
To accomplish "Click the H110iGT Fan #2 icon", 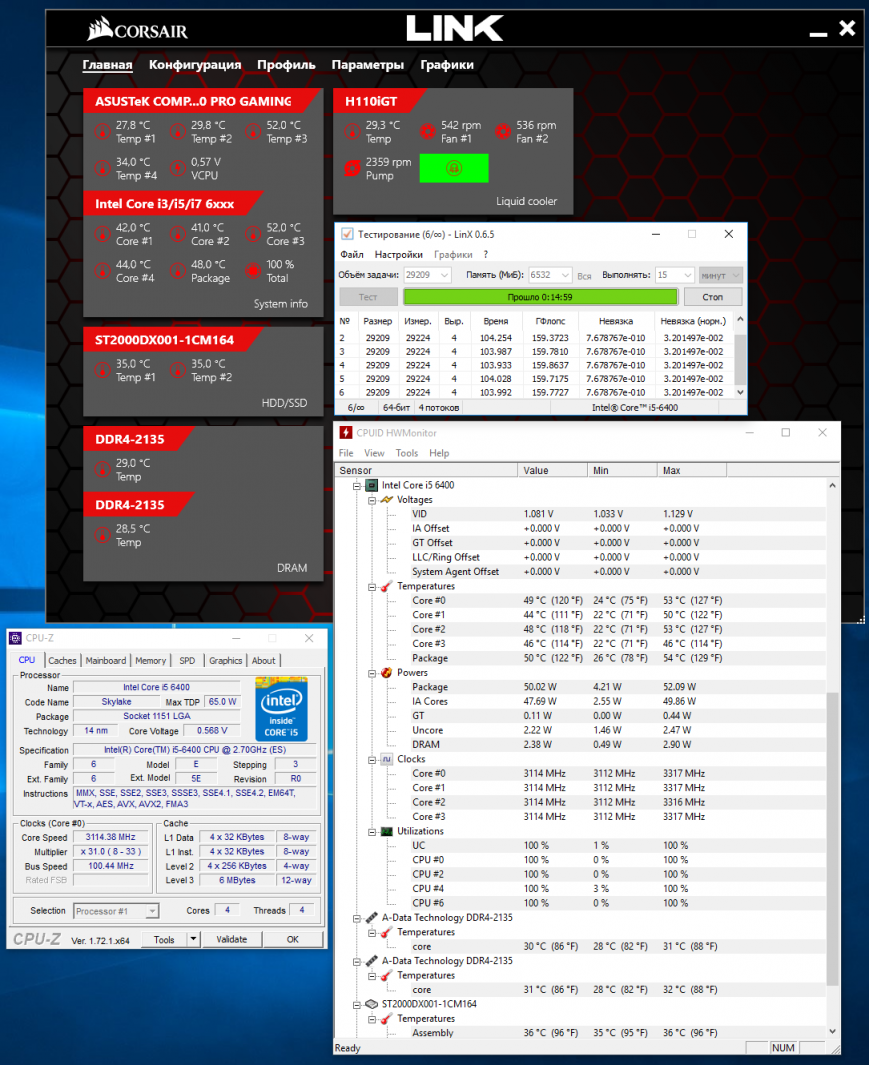I will click(503, 132).
